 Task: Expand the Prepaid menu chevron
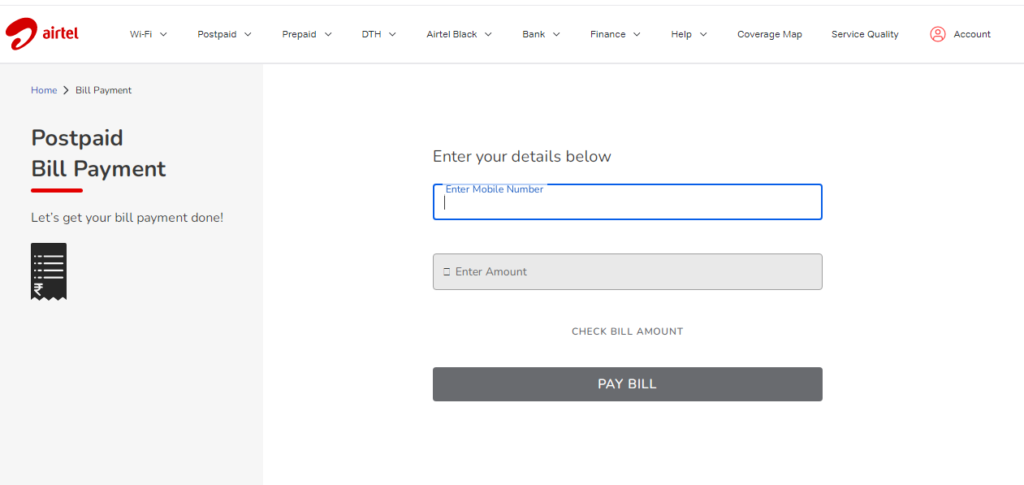pos(328,35)
